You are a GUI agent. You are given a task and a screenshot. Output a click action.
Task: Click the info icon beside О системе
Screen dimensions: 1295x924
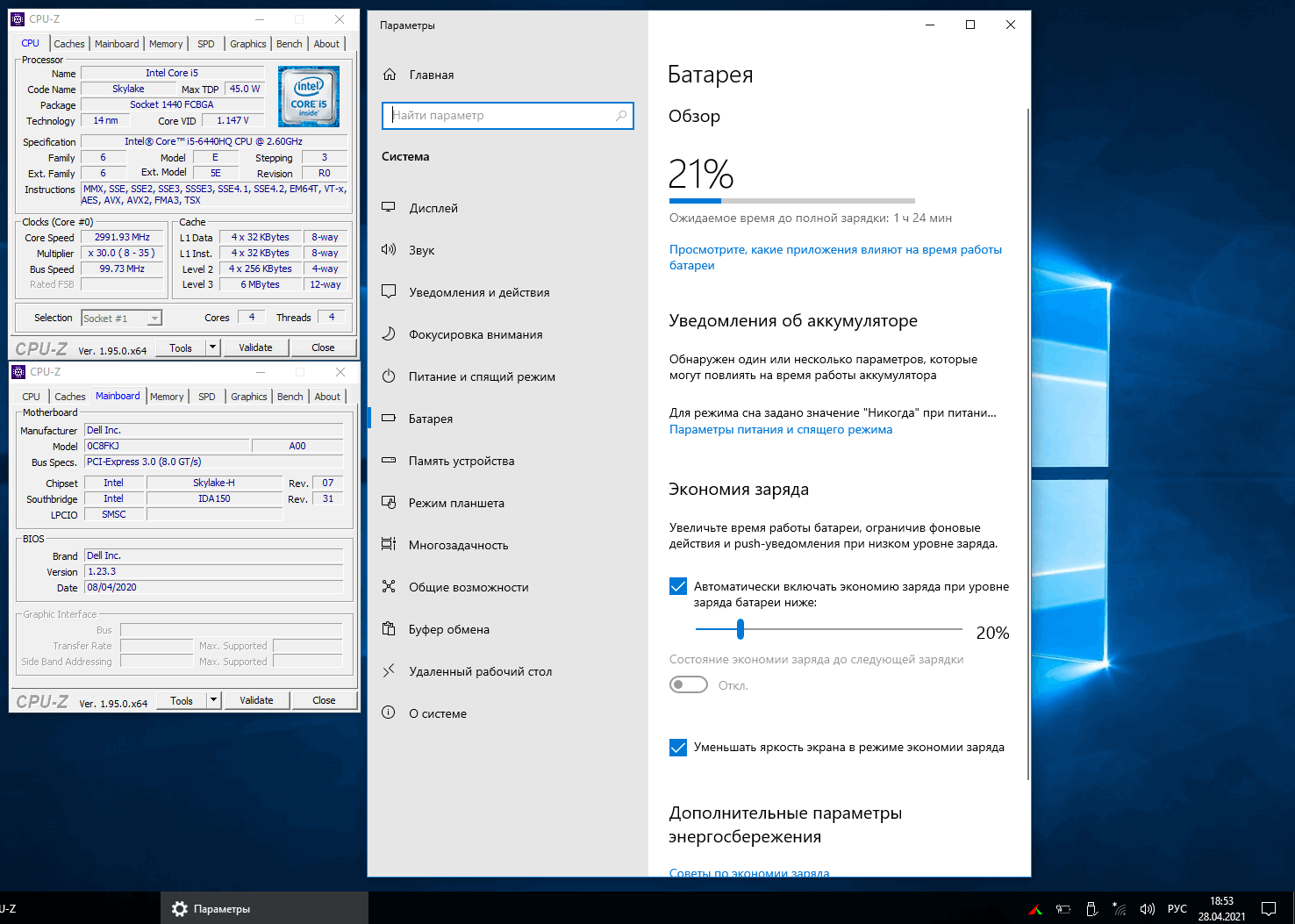point(389,713)
